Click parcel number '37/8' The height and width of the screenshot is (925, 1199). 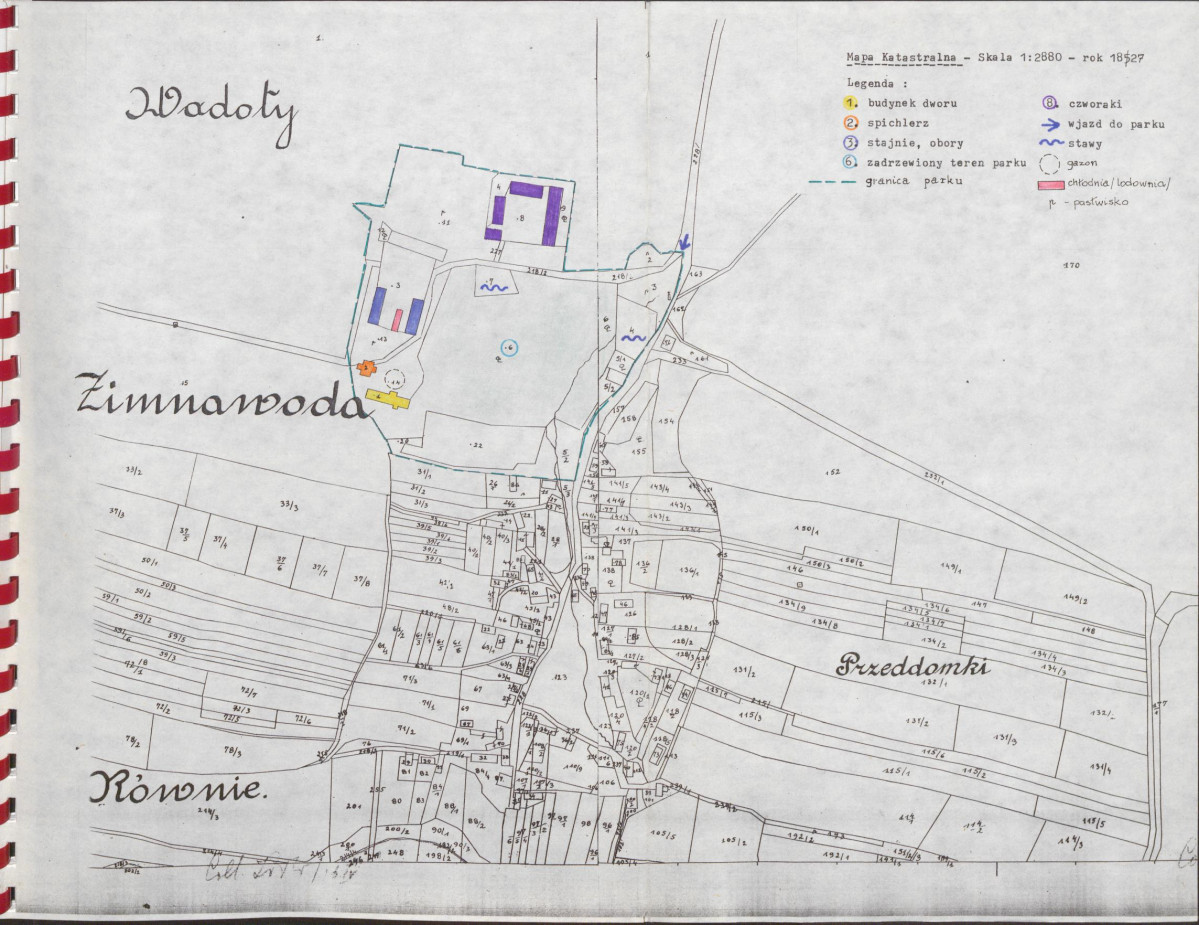point(362,582)
